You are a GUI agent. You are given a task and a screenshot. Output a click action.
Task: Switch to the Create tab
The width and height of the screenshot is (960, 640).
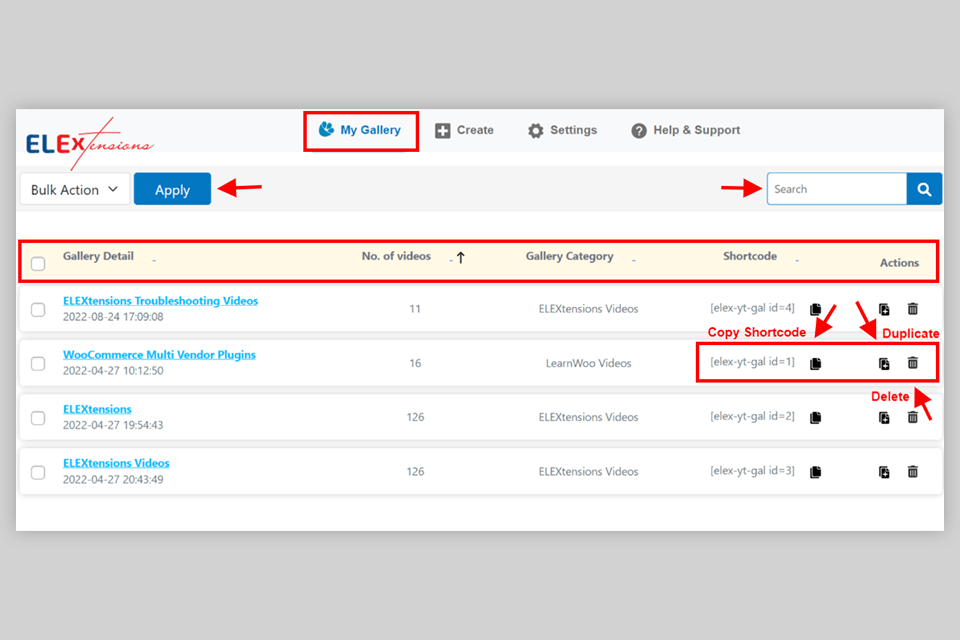point(464,130)
